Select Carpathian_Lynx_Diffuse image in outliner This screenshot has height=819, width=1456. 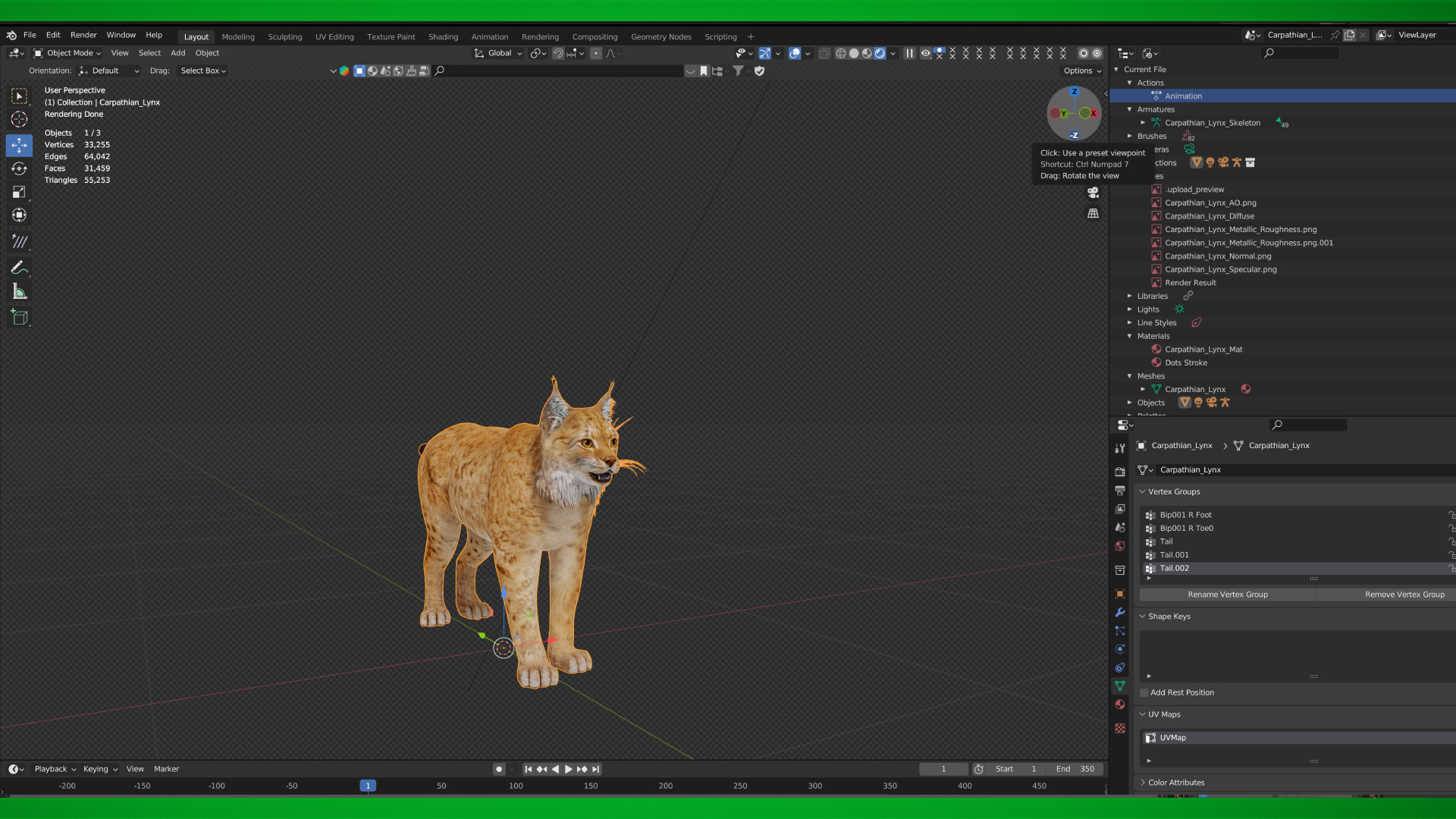[1210, 216]
